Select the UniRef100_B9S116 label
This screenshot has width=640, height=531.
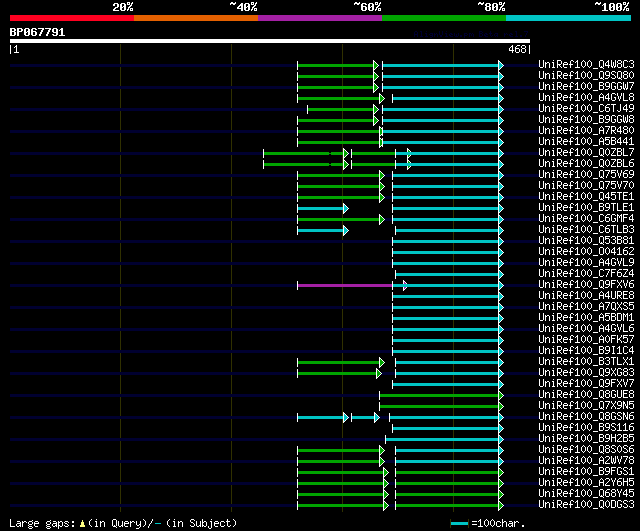coord(586,428)
